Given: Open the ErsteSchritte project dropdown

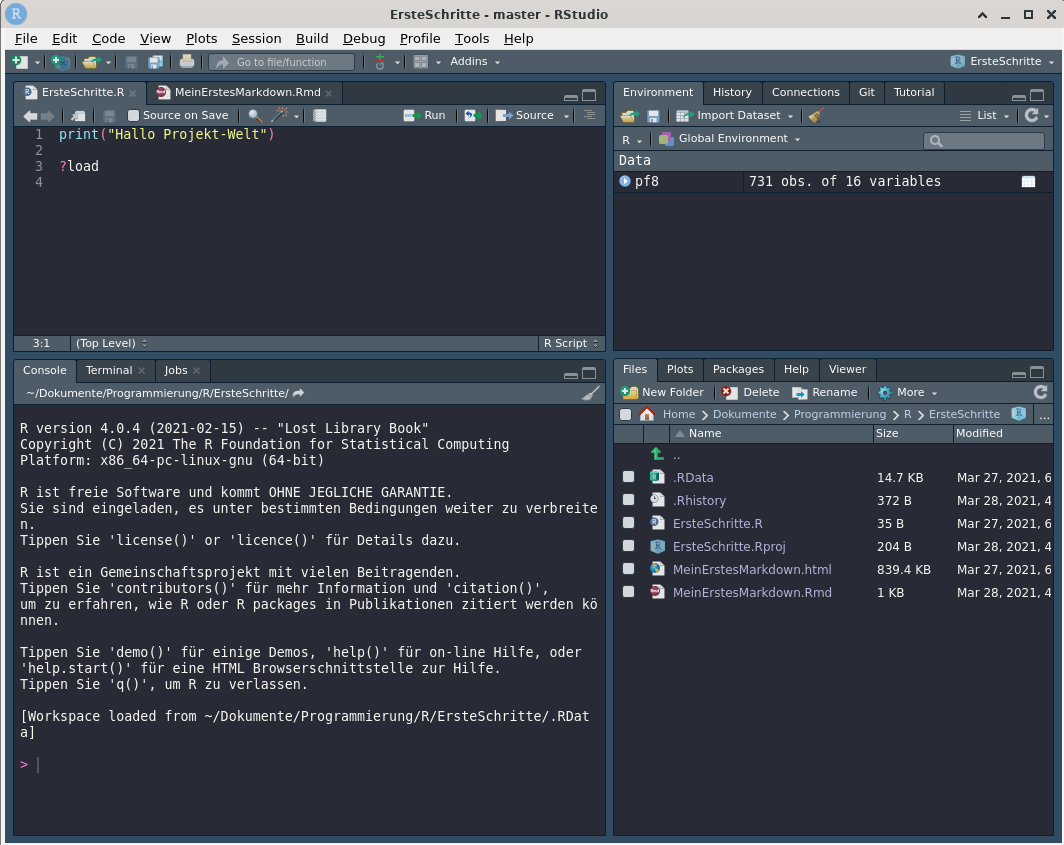Looking at the screenshot, I should [x=1003, y=62].
